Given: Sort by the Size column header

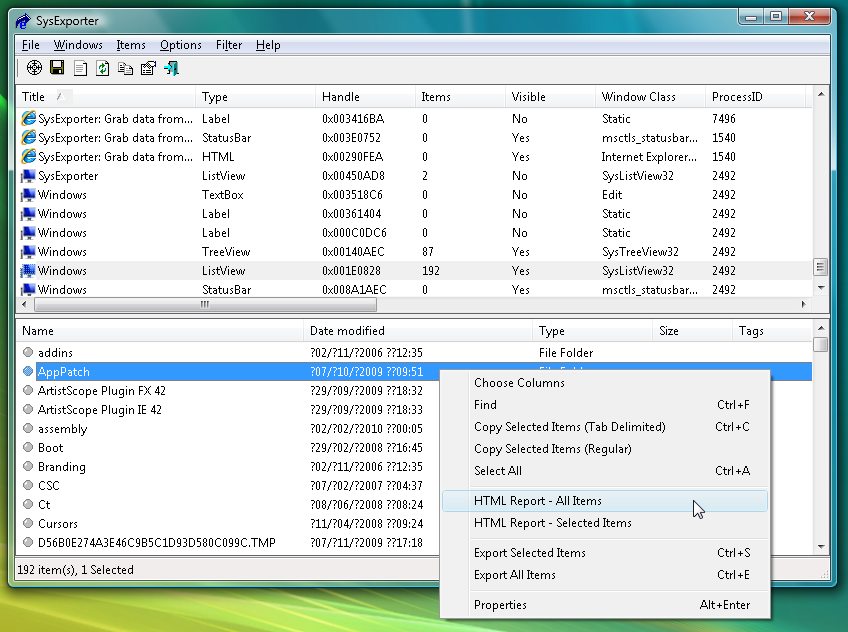Looking at the screenshot, I should pos(692,331).
